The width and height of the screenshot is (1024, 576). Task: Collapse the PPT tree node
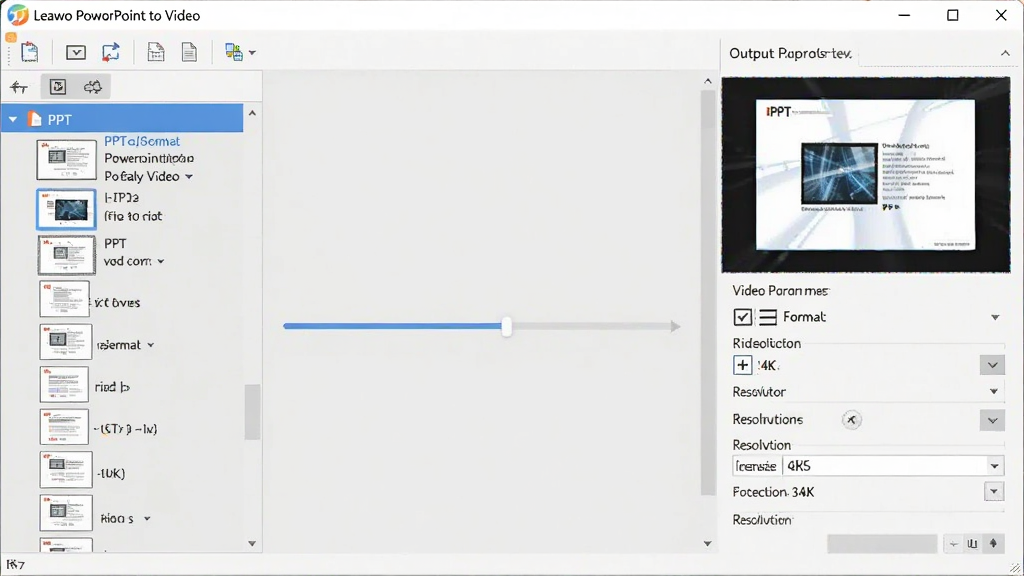pos(13,120)
